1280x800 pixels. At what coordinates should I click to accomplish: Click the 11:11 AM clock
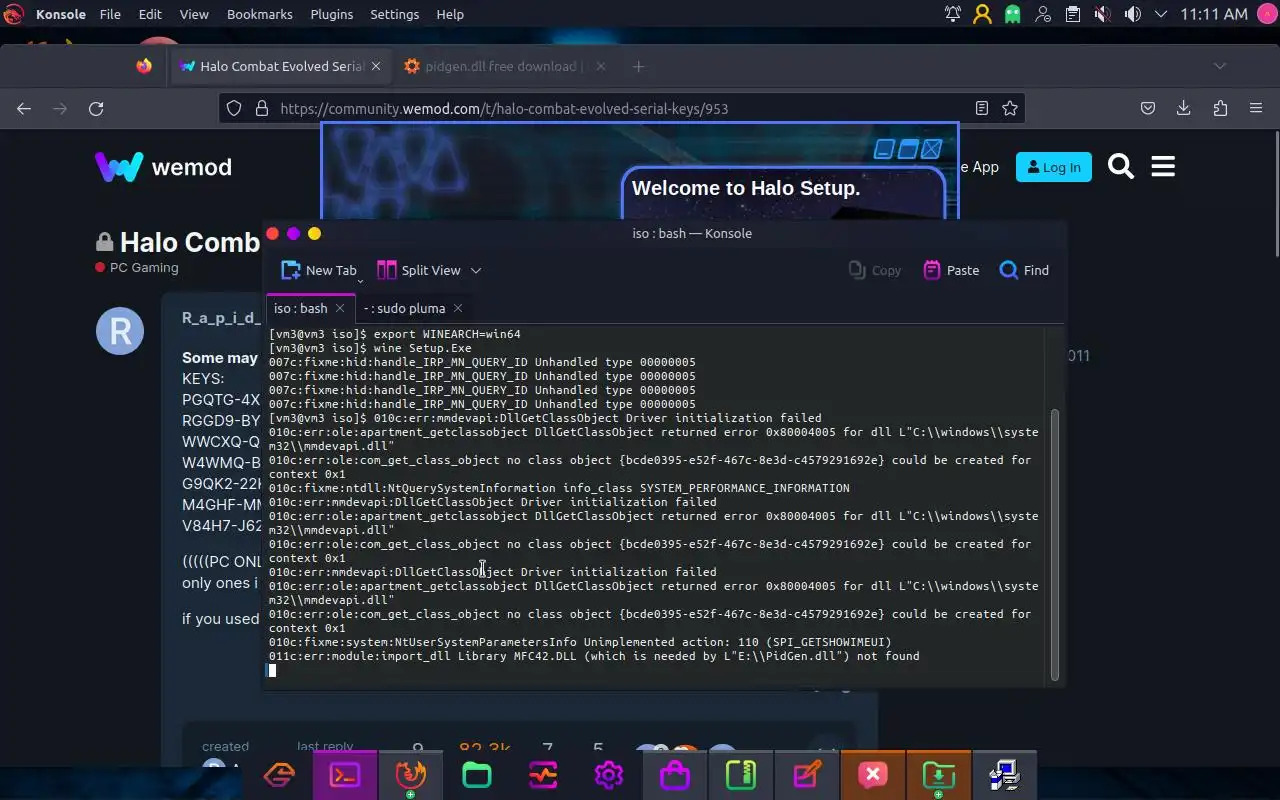tap(1214, 14)
